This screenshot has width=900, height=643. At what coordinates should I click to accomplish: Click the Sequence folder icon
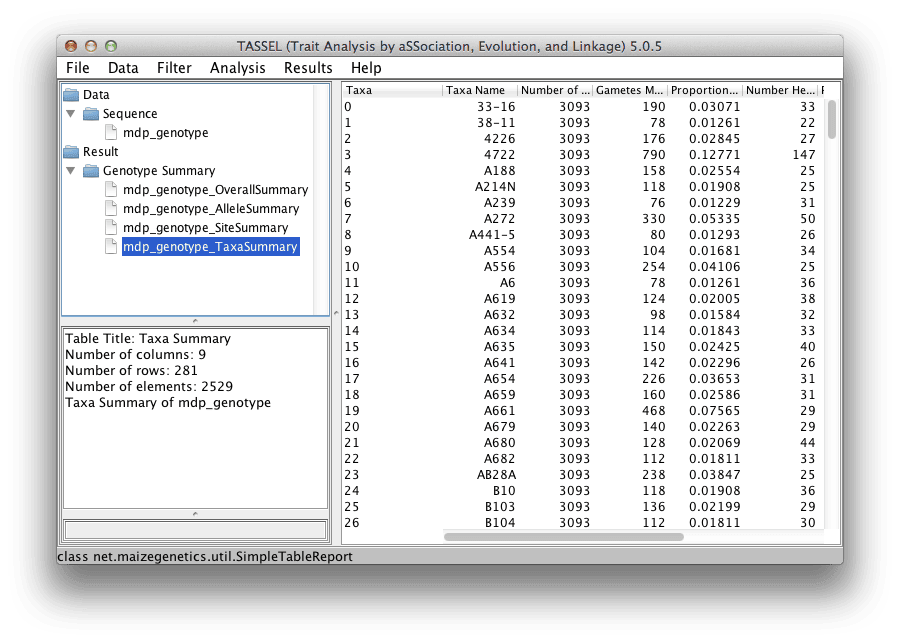click(x=91, y=114)
